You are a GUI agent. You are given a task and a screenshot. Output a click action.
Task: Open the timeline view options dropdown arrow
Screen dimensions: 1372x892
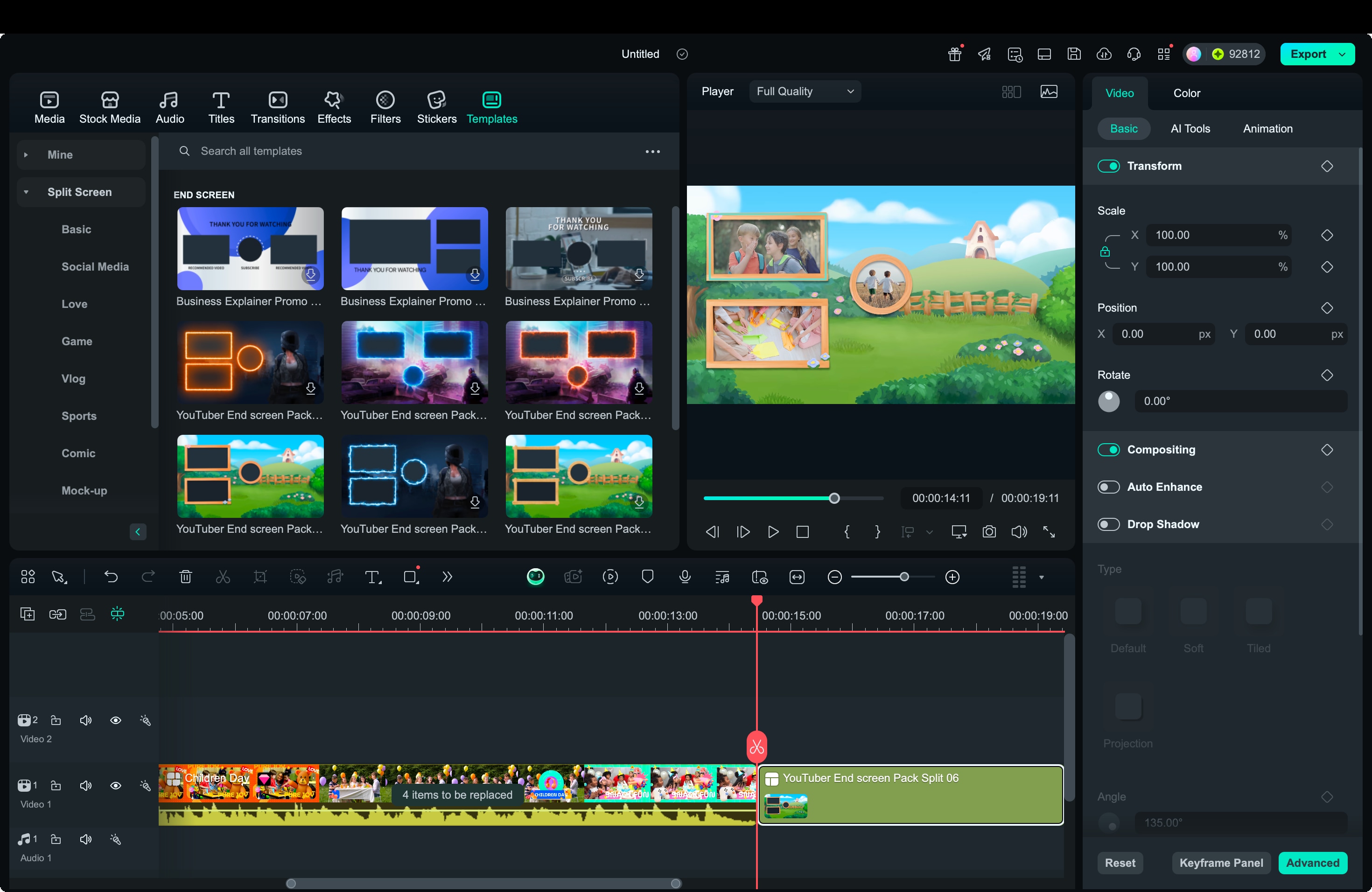tap(1041, 577)
